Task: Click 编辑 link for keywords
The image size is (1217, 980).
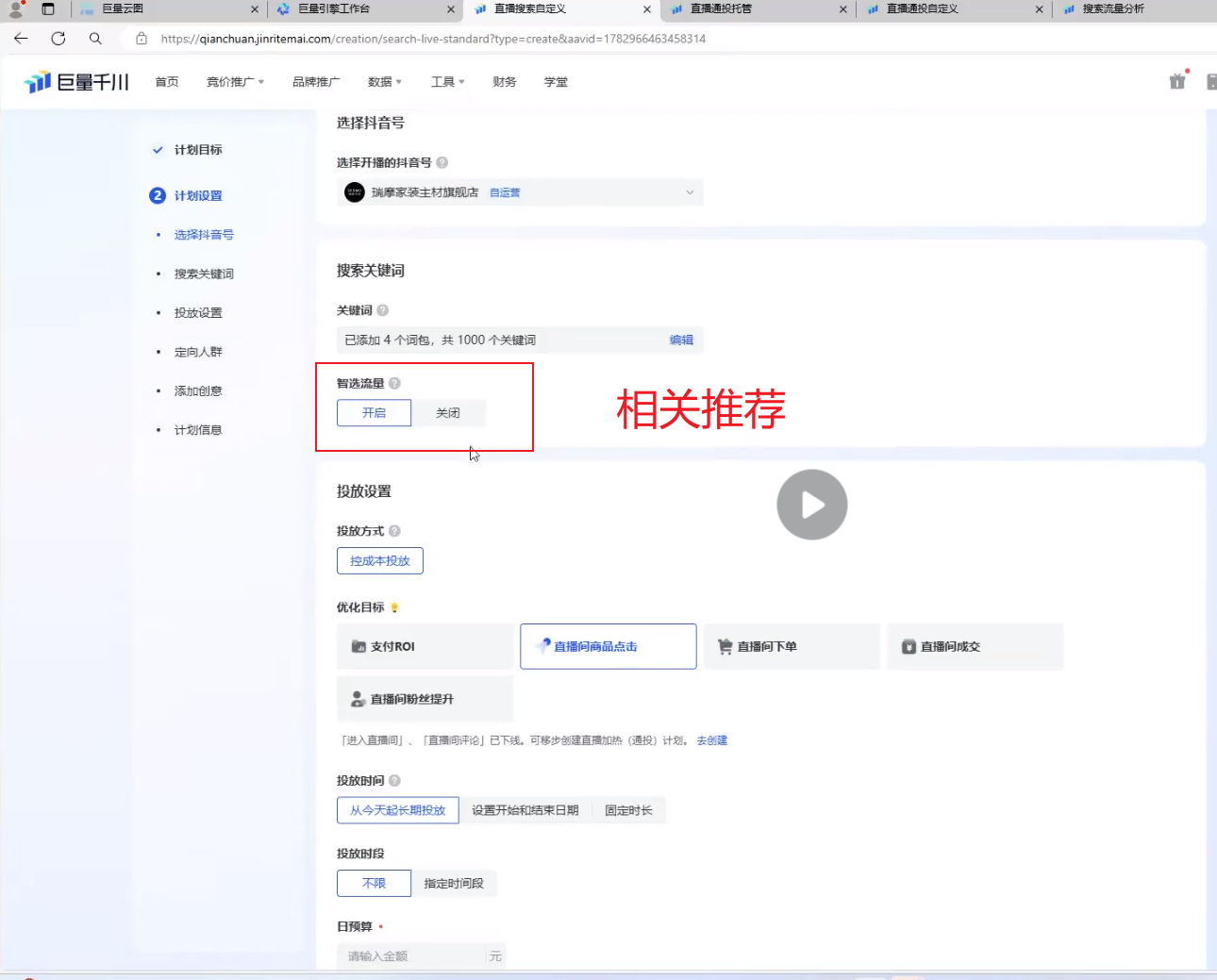Action: (681, 341)
